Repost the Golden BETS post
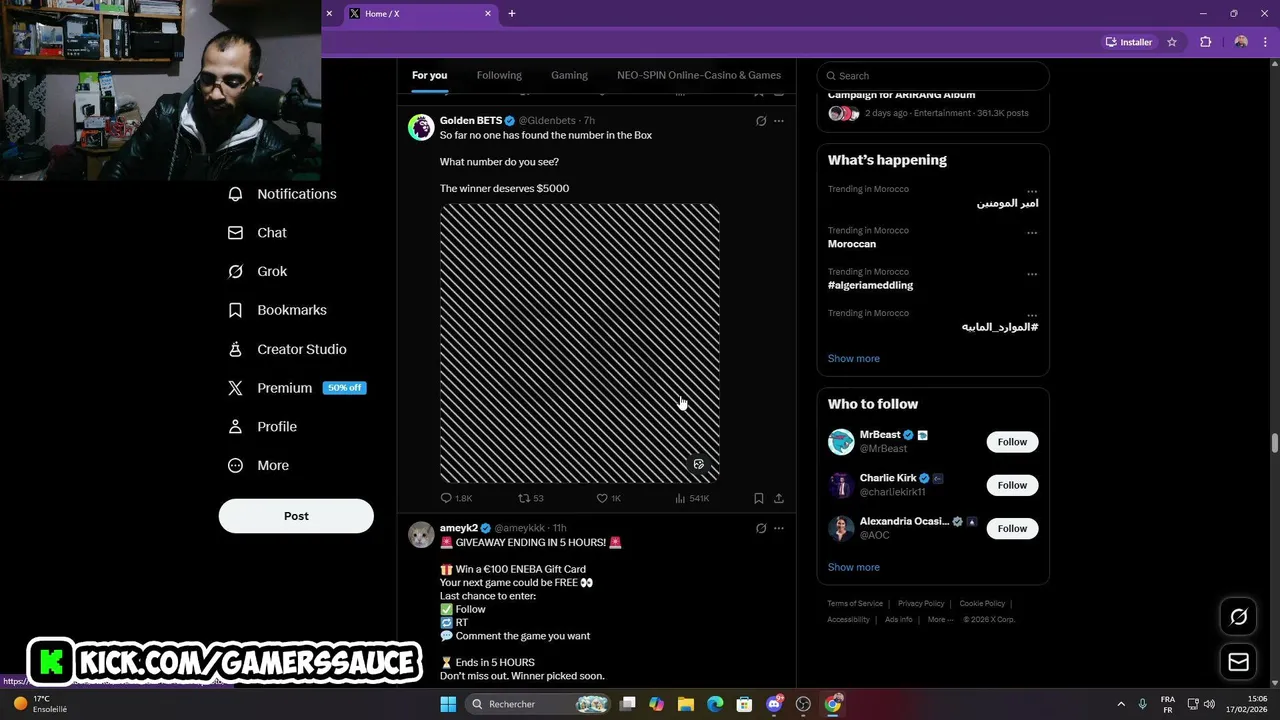Screen dimensions: 1280x720 point(531,498)
